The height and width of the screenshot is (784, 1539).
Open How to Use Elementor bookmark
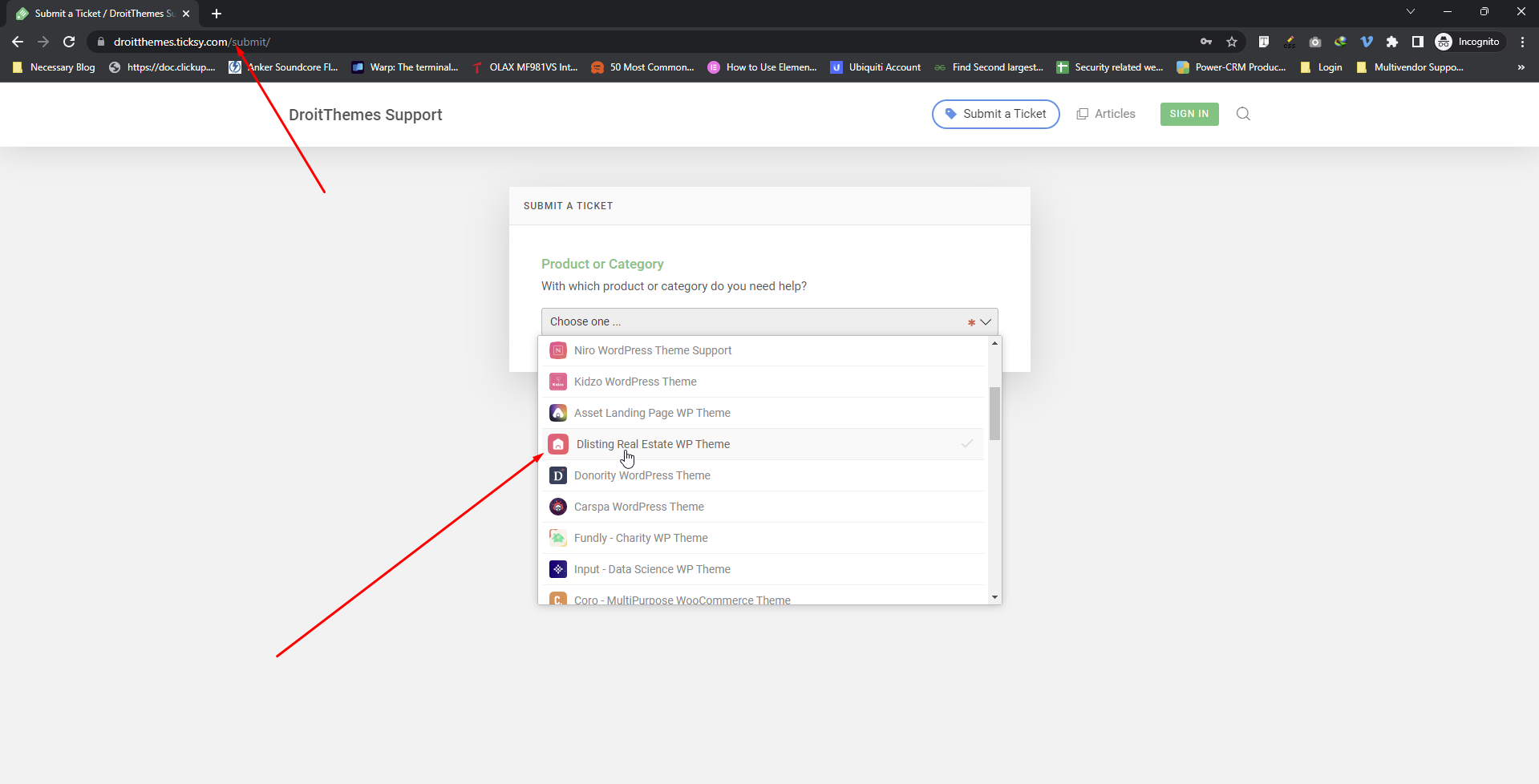coord(763,67)
